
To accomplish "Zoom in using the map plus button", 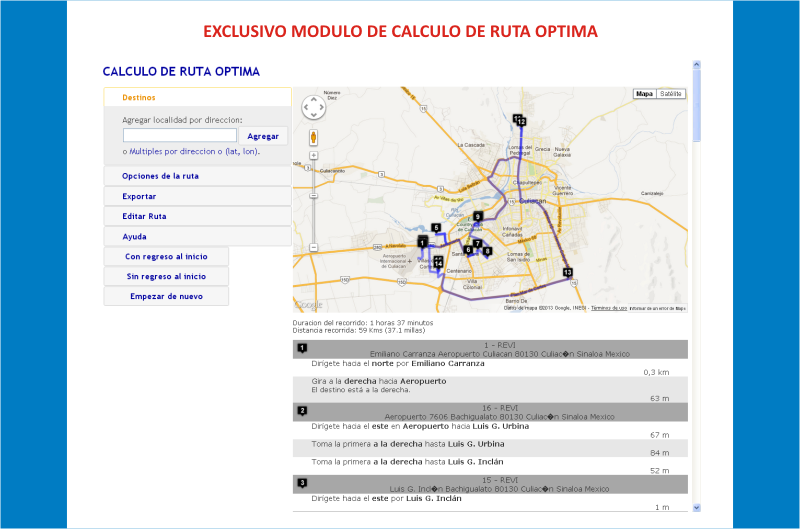I will pyautogui.click(x=314, y=155).
